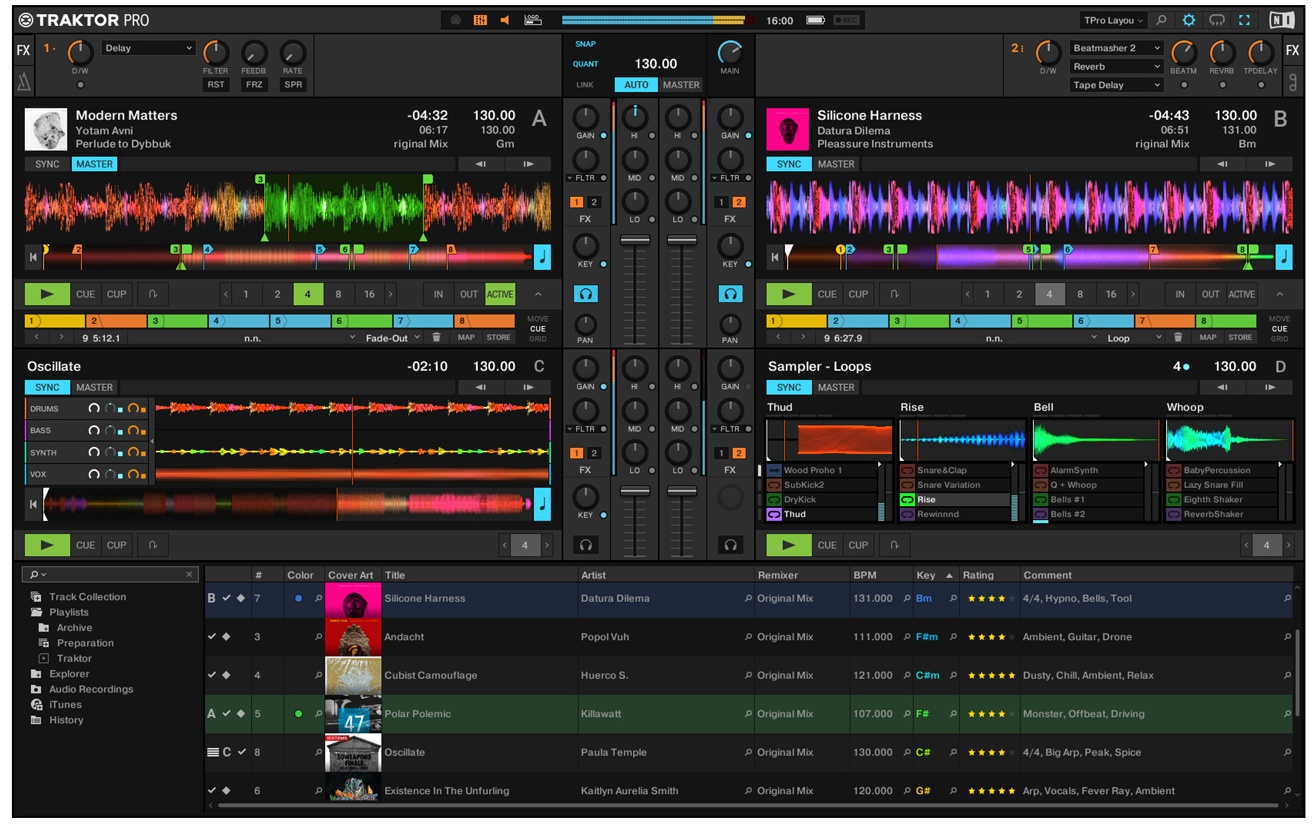Image resolution: width=1312 pixels, height=835 pixels.
Task: Open History in browser tree
Action: [66, 720]
